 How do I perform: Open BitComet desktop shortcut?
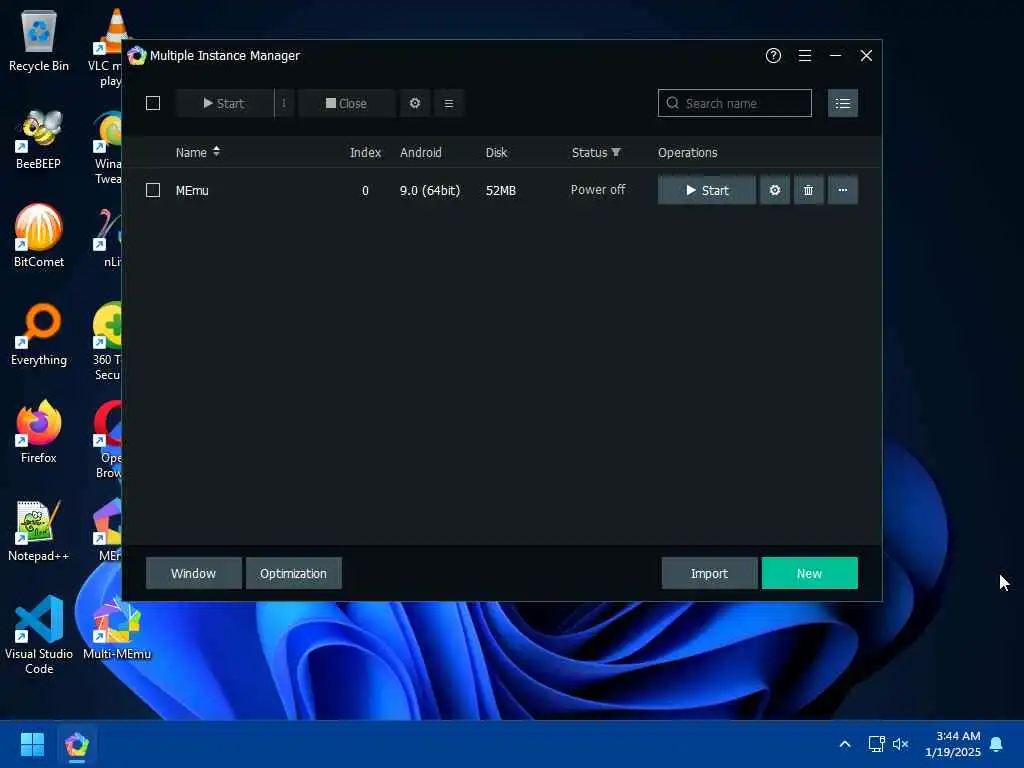click(x=39, y=236)
